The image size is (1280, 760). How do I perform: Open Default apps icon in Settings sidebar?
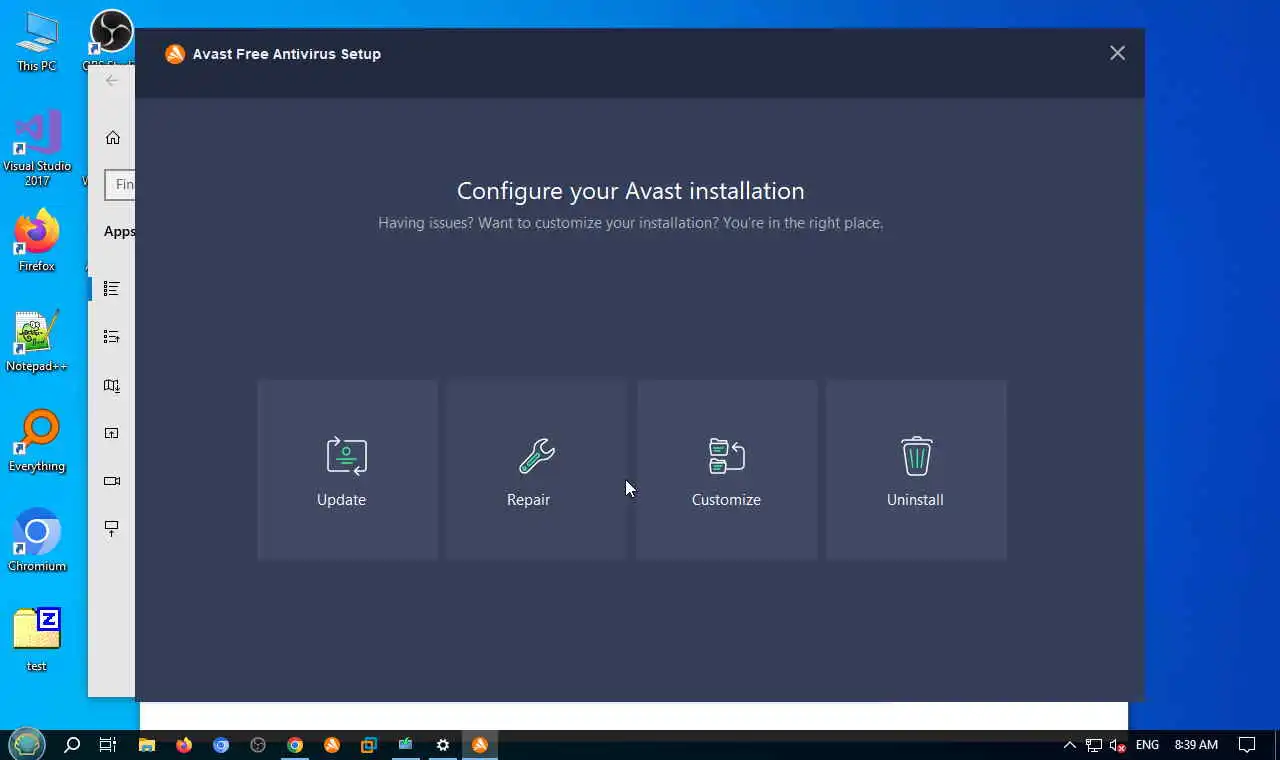coord(111,336)
